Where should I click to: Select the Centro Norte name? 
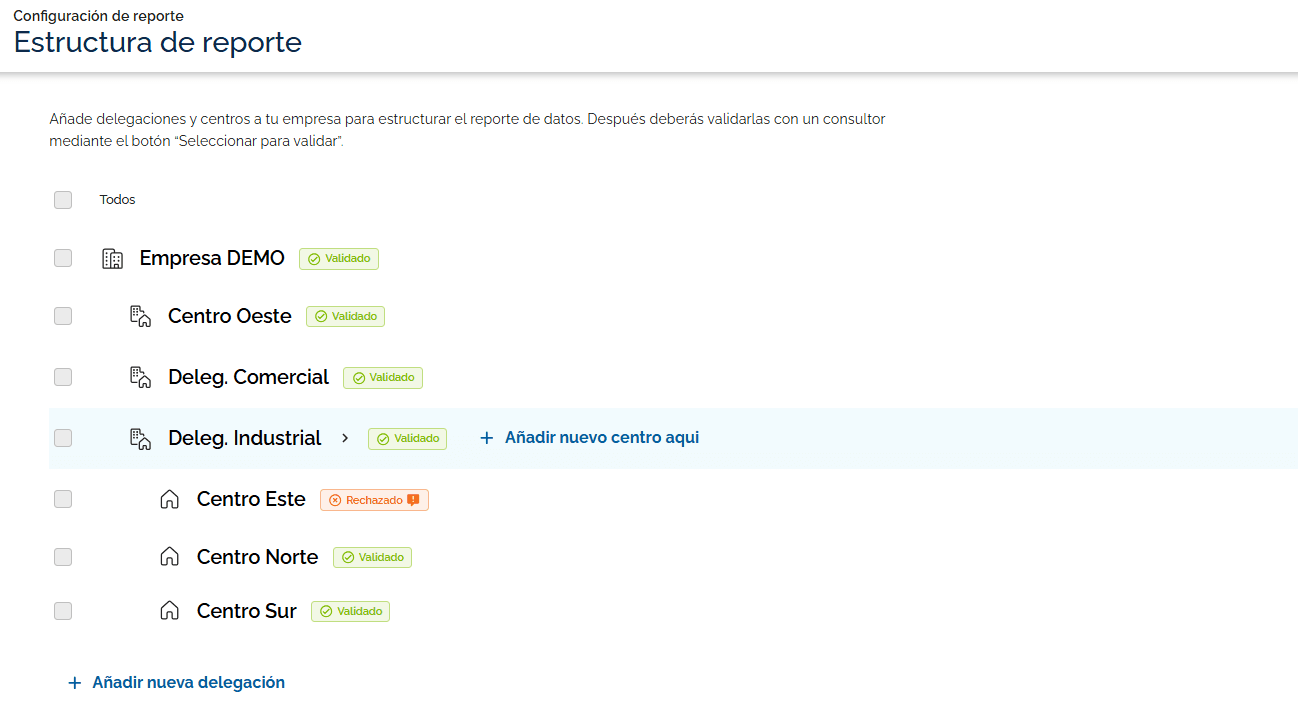(x=258, y=557)
